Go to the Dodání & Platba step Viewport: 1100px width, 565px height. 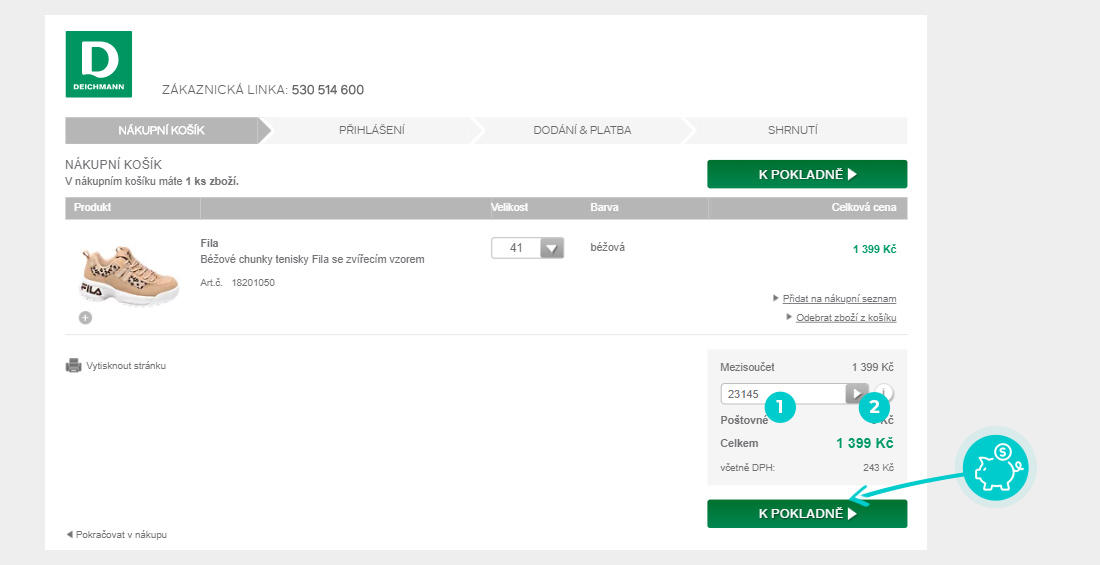[x=582, y=131]
